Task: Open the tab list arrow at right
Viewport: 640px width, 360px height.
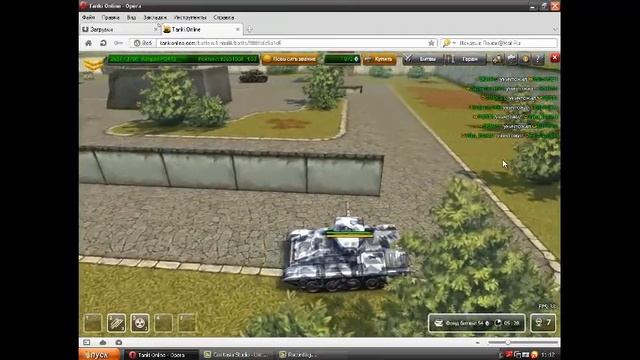Action: pos(555,29)
